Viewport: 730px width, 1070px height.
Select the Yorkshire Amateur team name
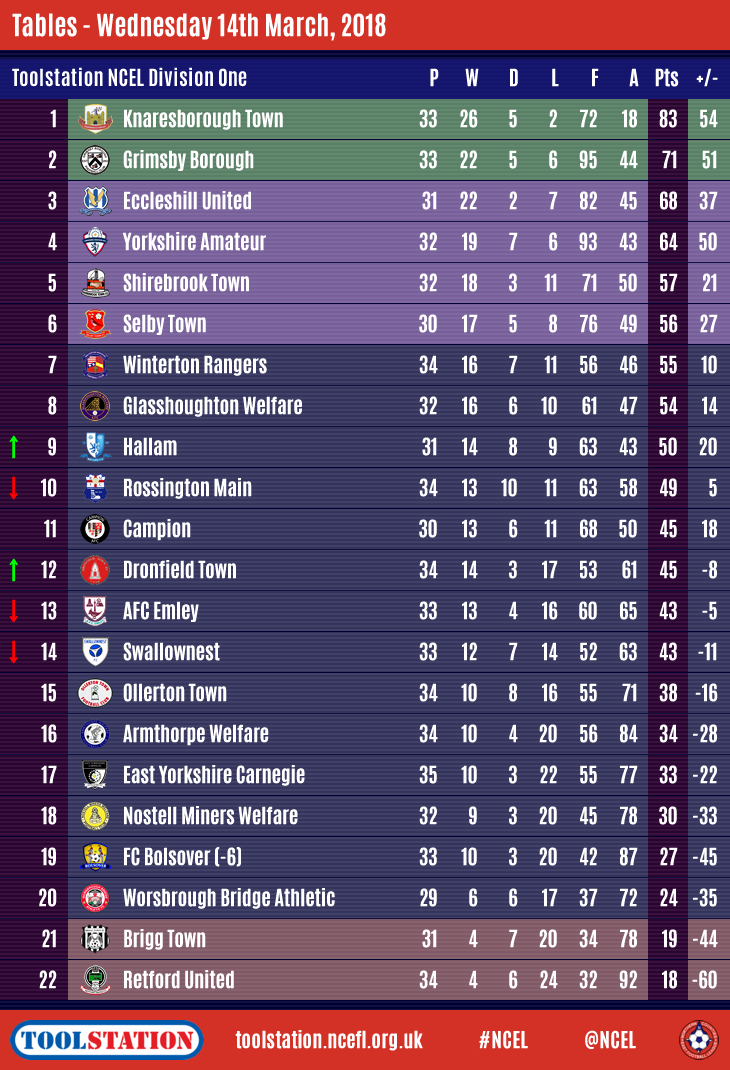point(194,242)
